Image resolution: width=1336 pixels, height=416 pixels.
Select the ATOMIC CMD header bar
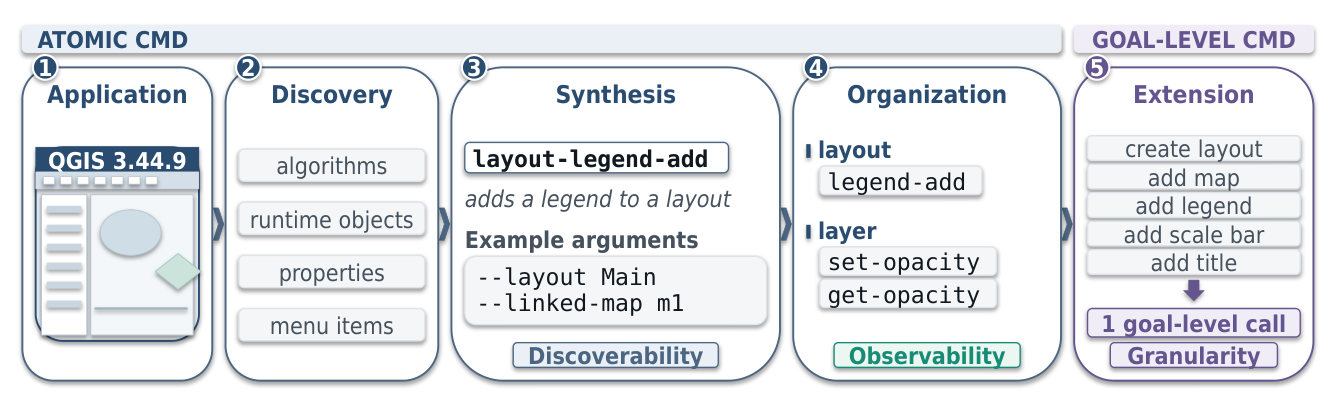(541, 40)
